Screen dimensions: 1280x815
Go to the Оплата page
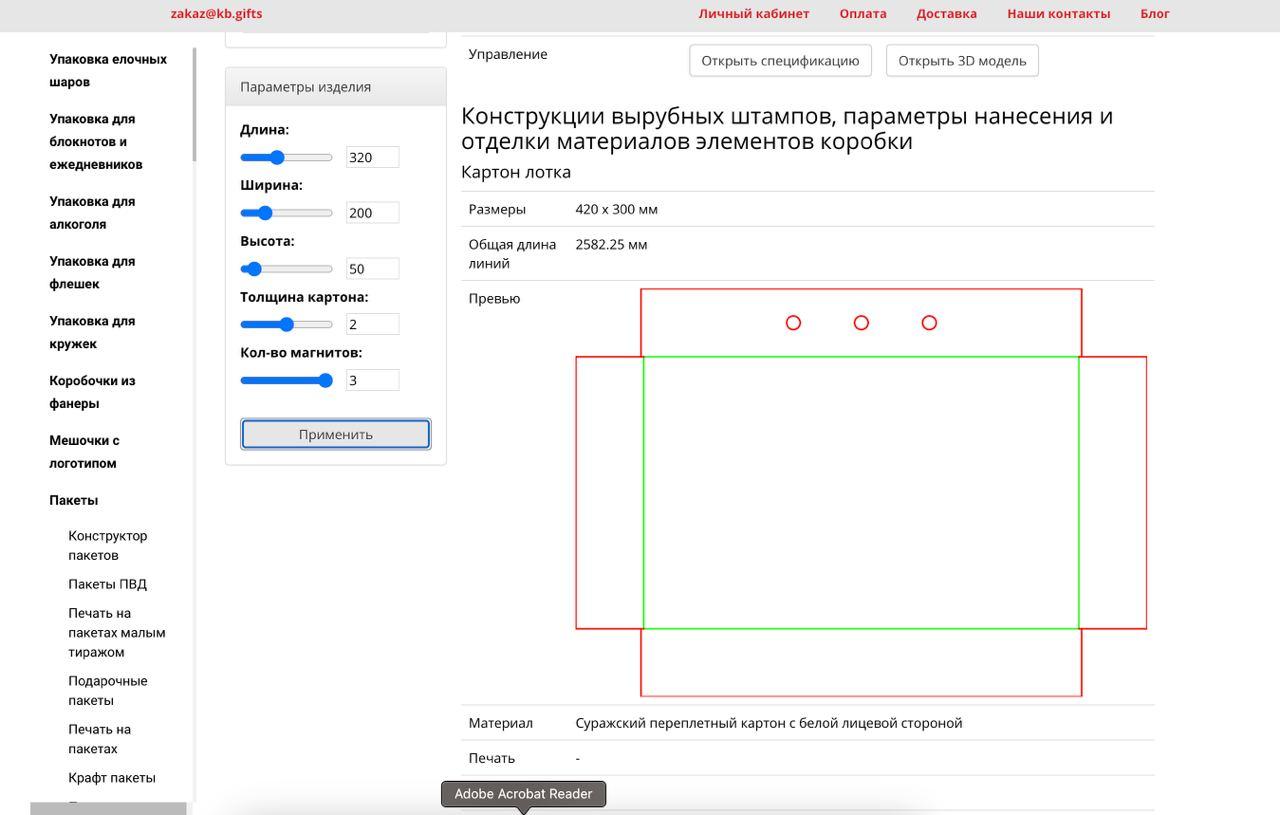[x=862, y=14]
